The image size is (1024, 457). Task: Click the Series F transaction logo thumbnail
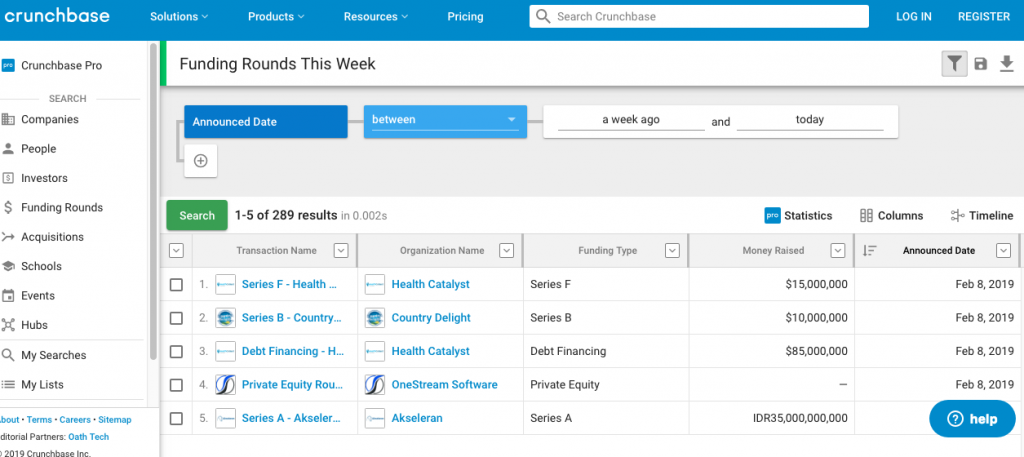[225, 284]
